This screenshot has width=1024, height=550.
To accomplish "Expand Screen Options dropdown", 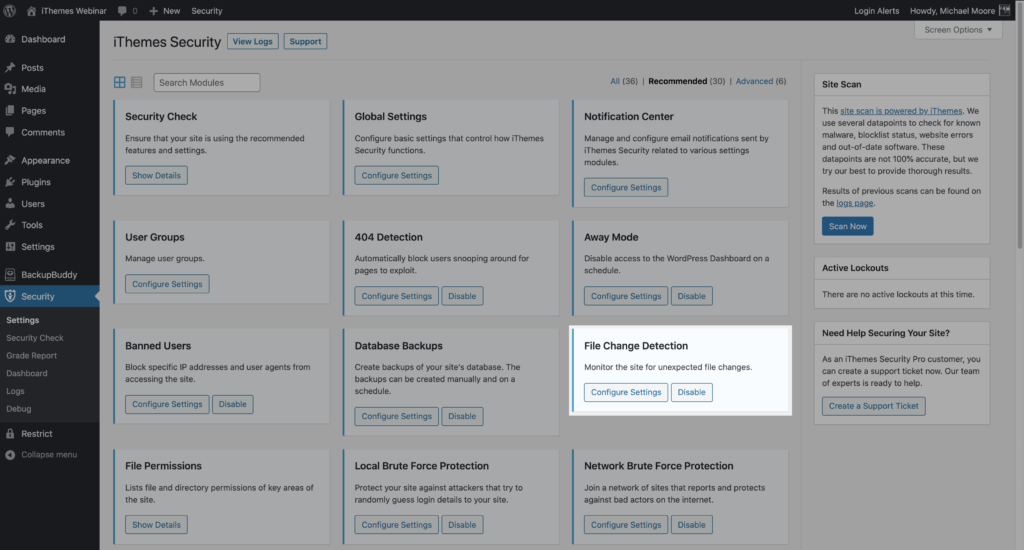I will [x=958, y=30].
